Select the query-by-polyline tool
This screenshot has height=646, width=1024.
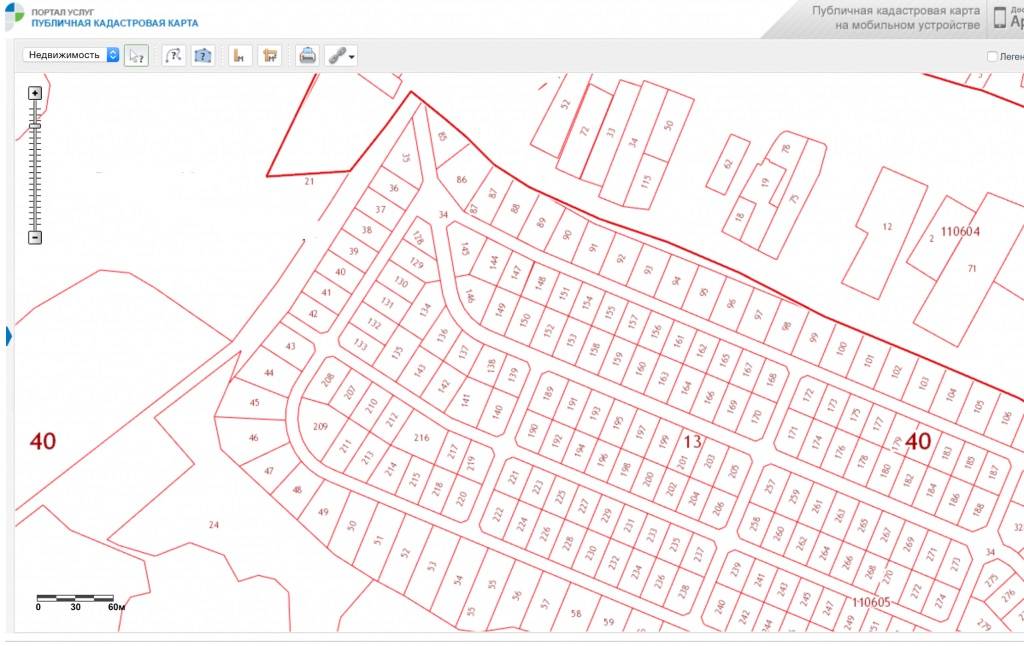(174, 56)
